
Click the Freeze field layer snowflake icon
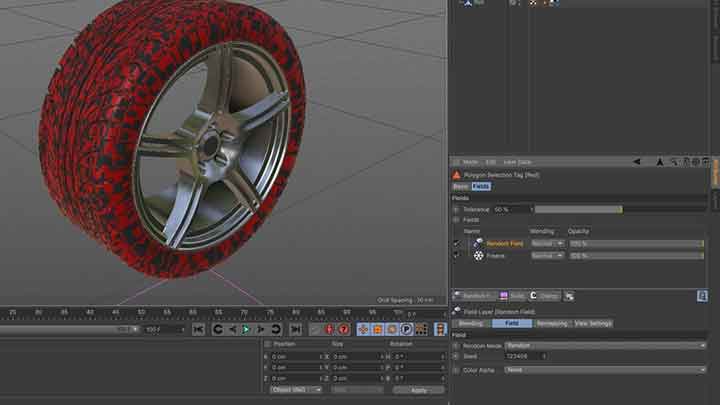pyautogui.click(x=478, y=256)
